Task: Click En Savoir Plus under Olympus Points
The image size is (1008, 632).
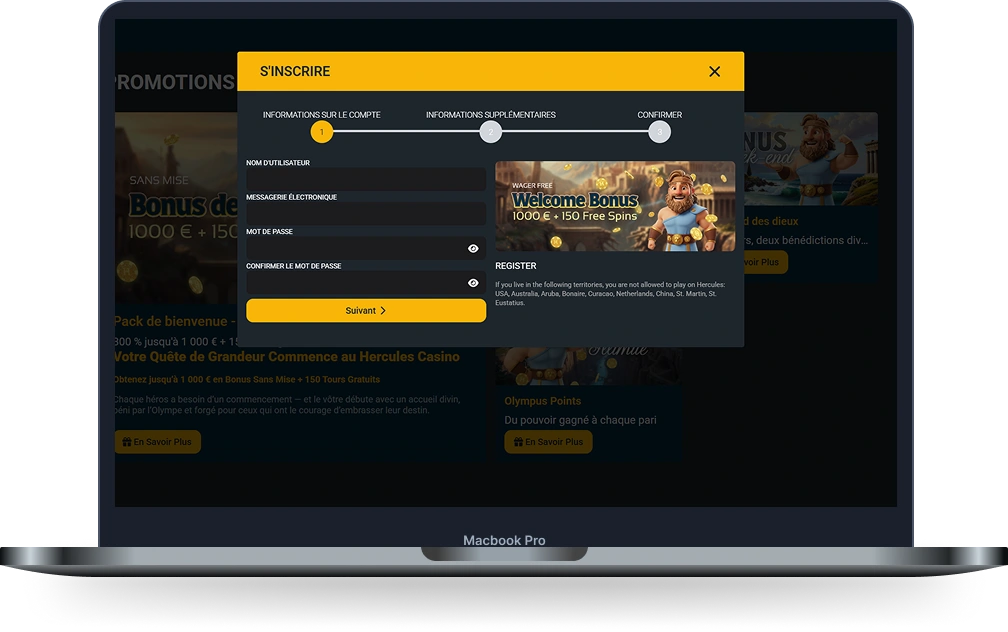Action: tap(548, 442)
